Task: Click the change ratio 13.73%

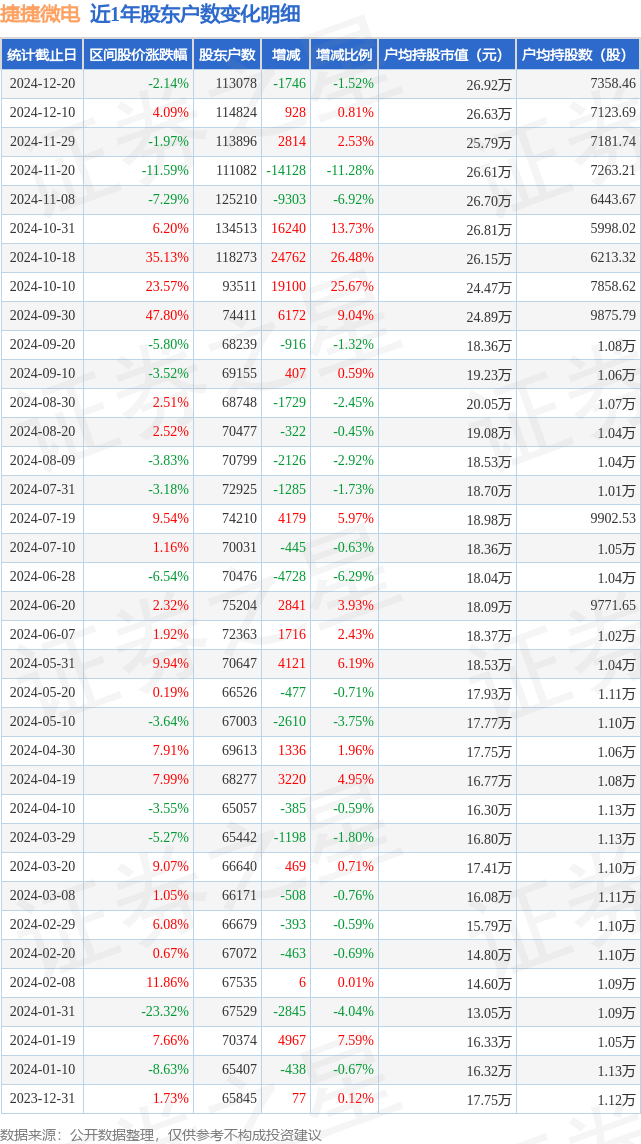Action: (x=352, y=228)
